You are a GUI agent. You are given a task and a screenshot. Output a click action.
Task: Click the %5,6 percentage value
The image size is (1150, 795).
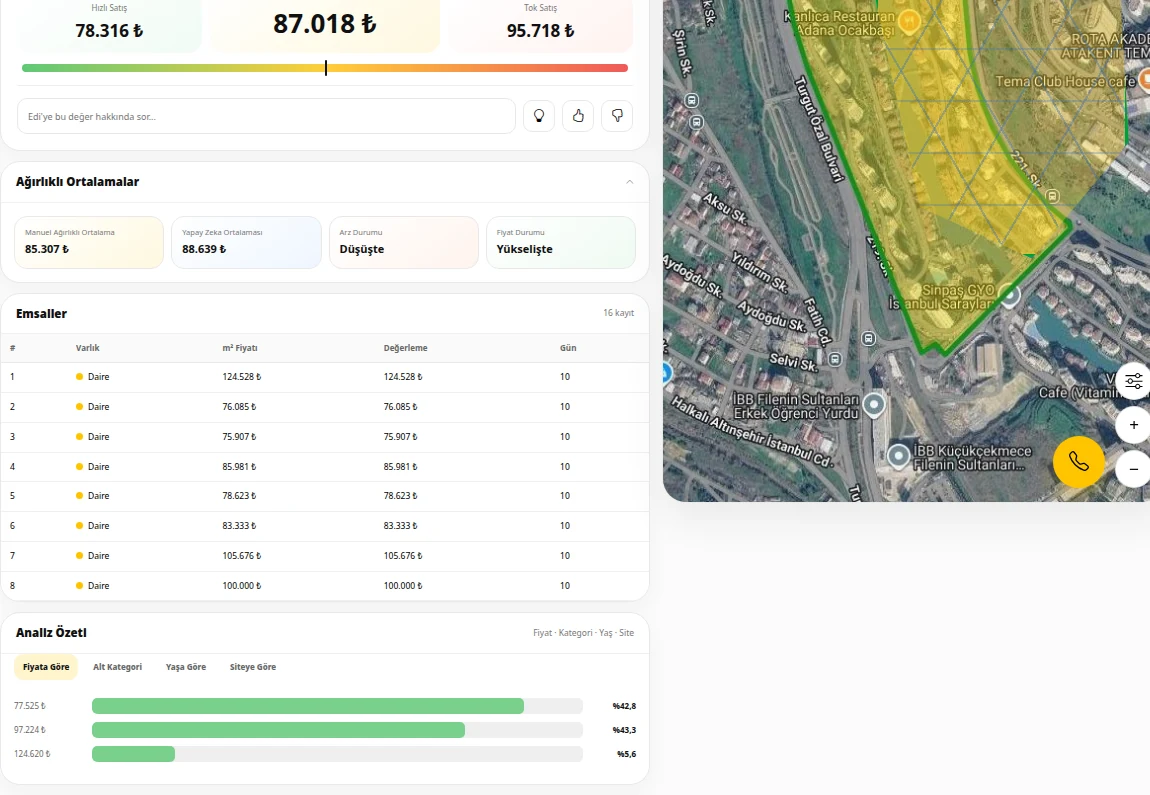[626, 754]
